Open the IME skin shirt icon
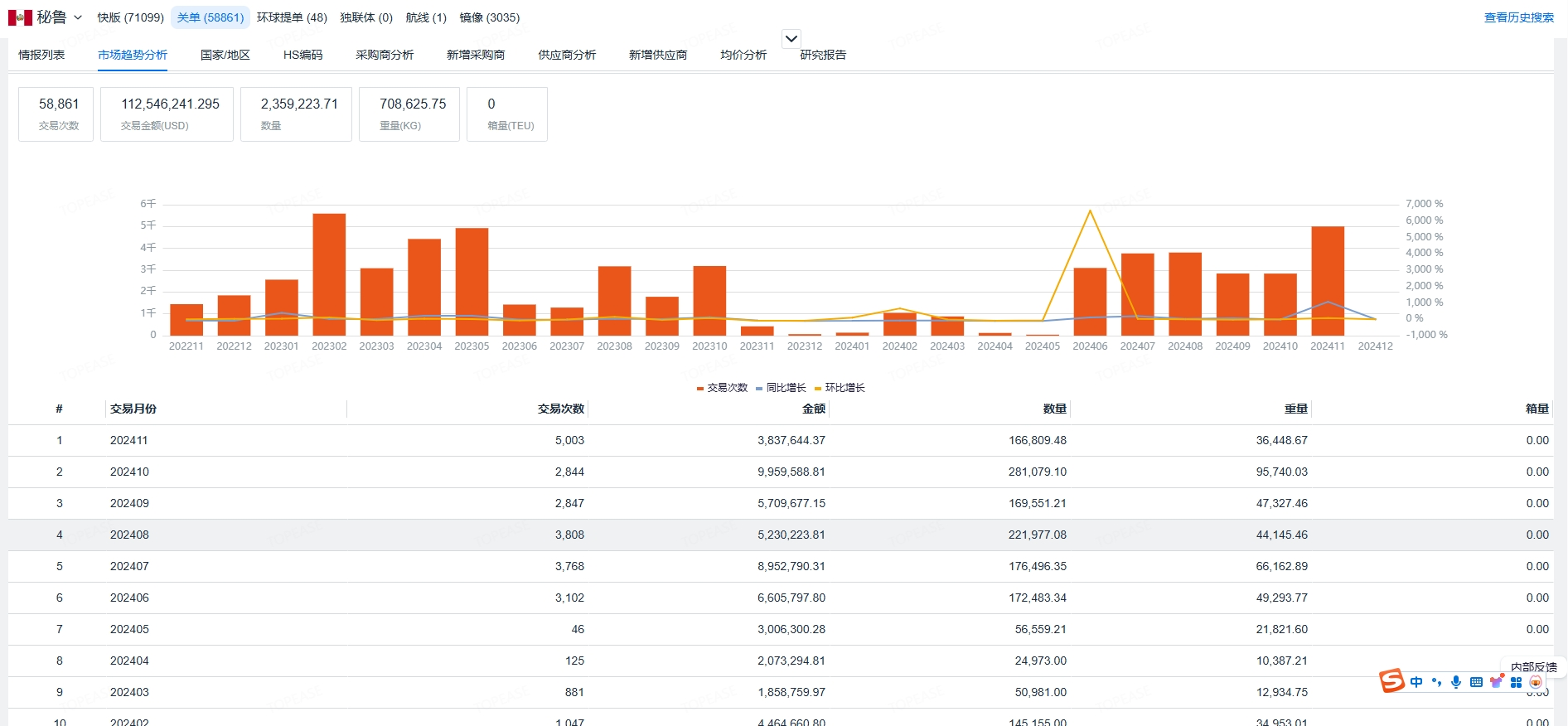Image resolution: width=1568 pixels, height=726 pixels. 1497,682
